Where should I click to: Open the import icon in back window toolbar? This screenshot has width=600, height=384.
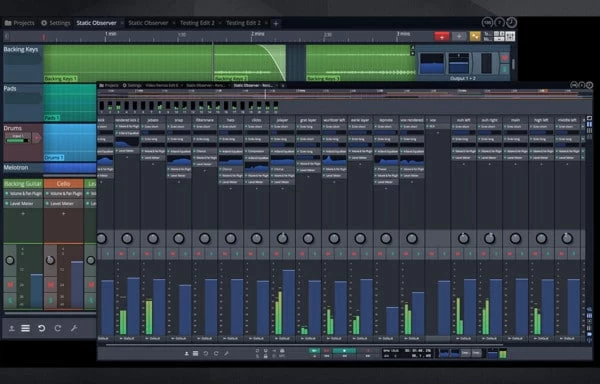tap(12, 328)
